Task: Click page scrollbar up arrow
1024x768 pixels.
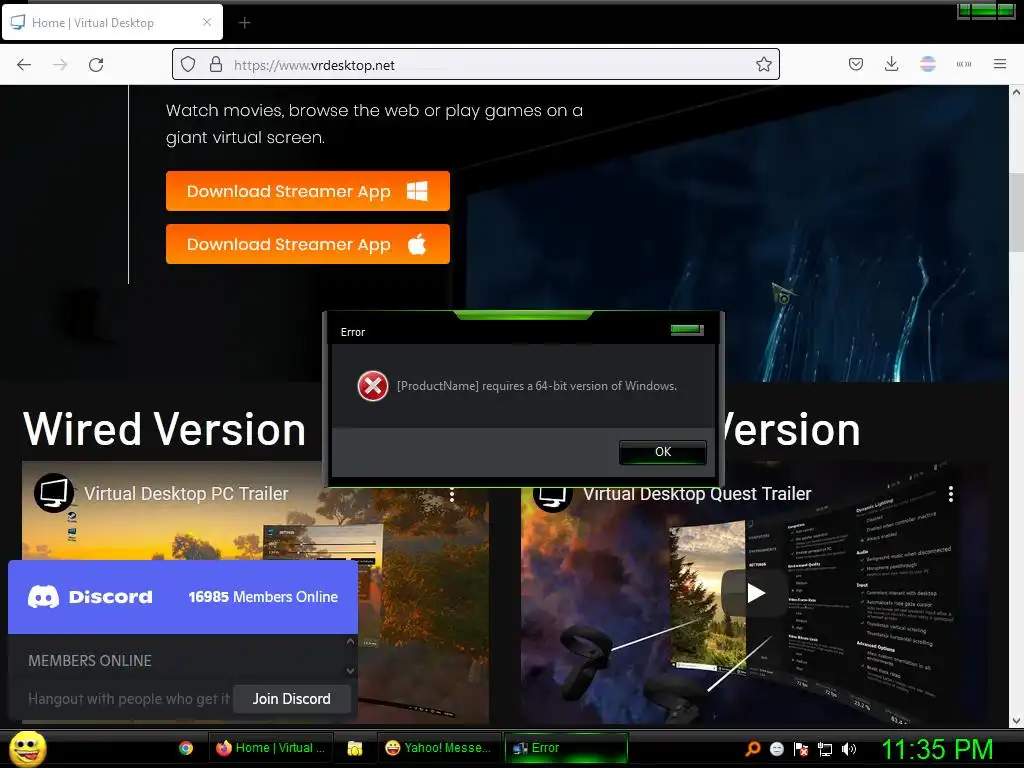Action: tap(1016, 93)
